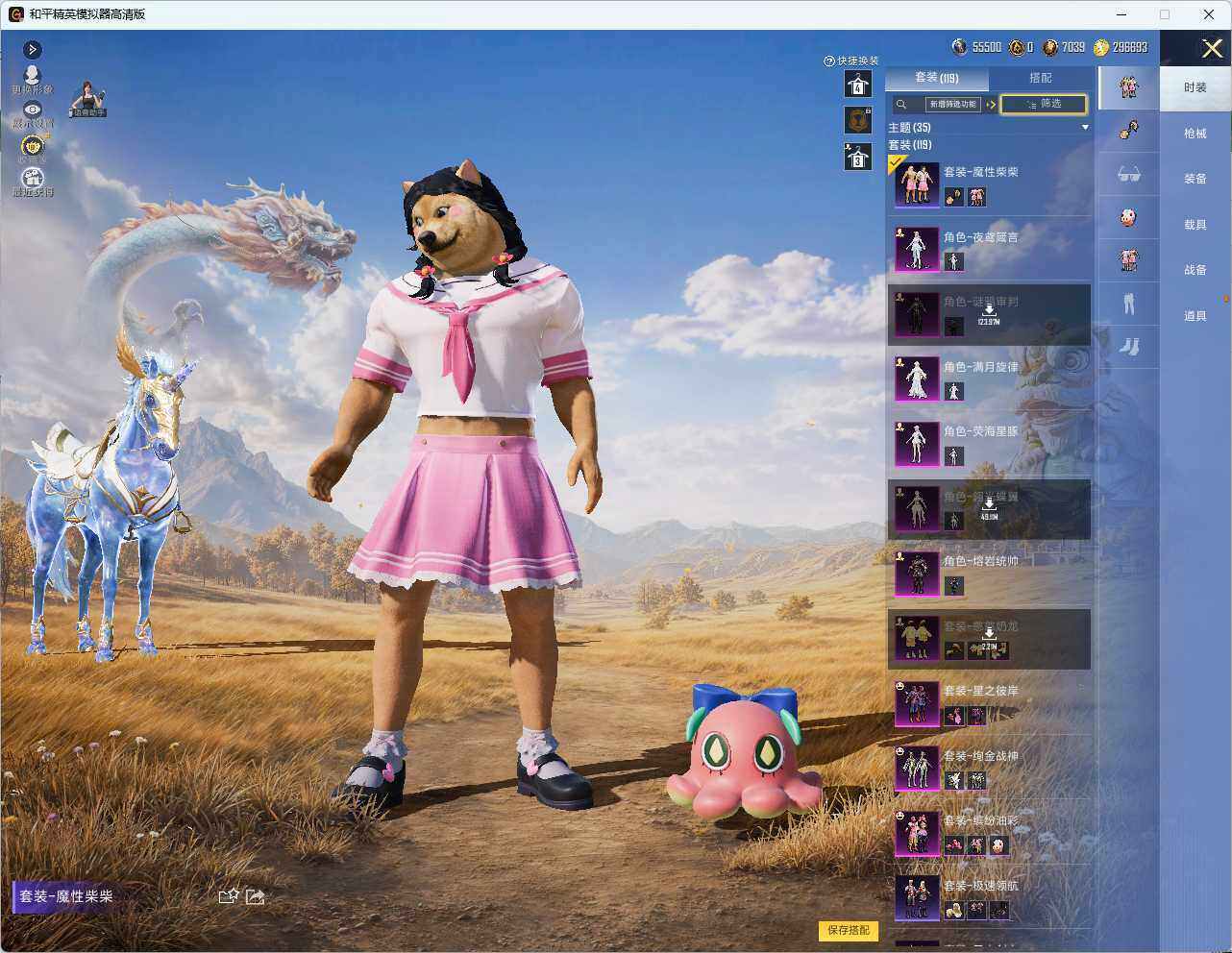Download the 2.21M dimmed outfit set
The width and height of the screenshot is (1232, 953).
[x=989, y=639]
